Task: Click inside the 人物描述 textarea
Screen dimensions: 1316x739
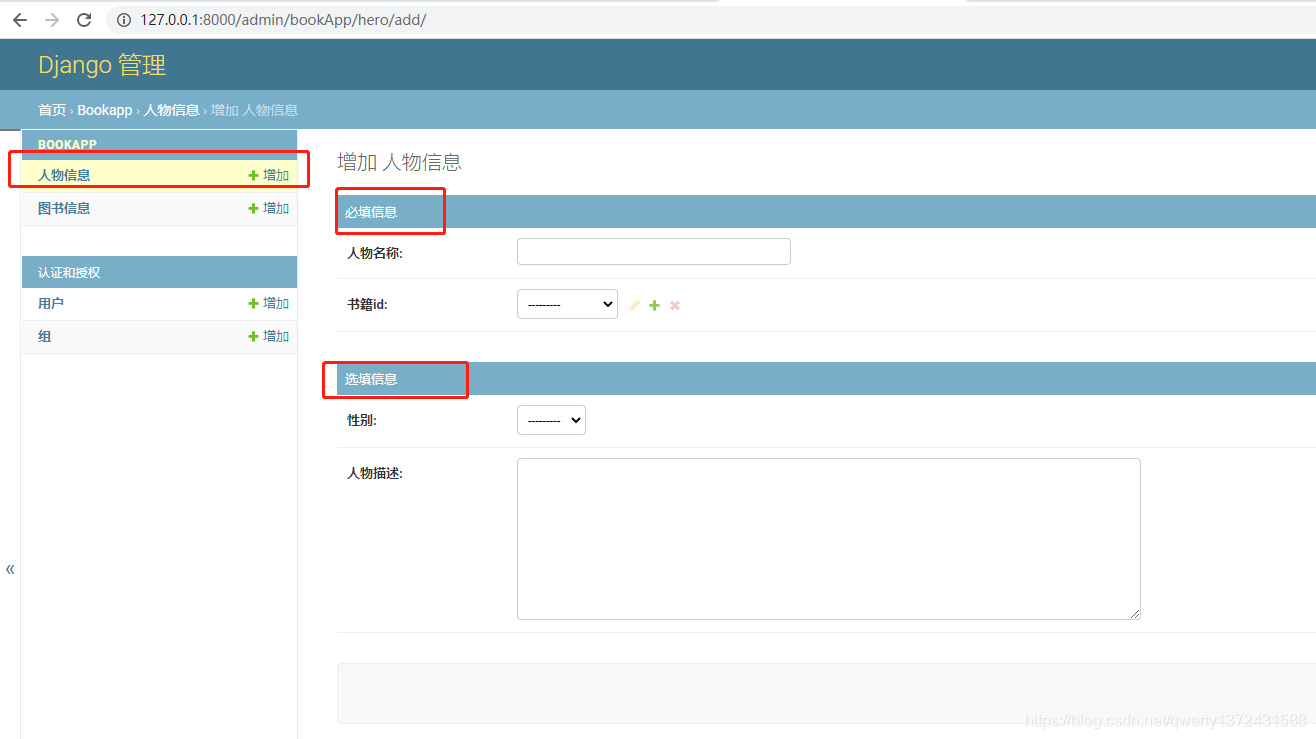Action: pyautogui.click(x=829, y=539)
